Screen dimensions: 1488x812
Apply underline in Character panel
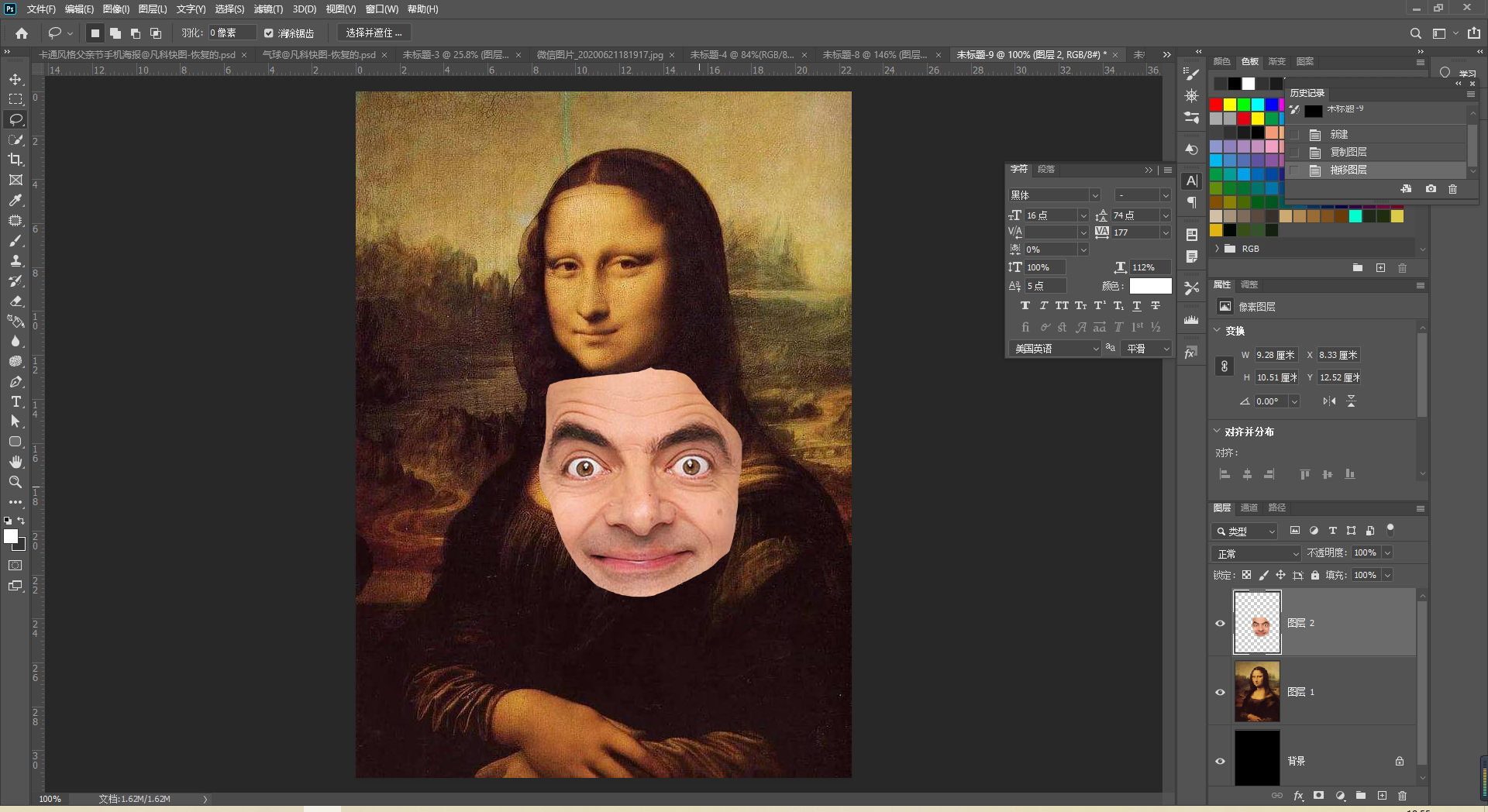pos(1137,306)
